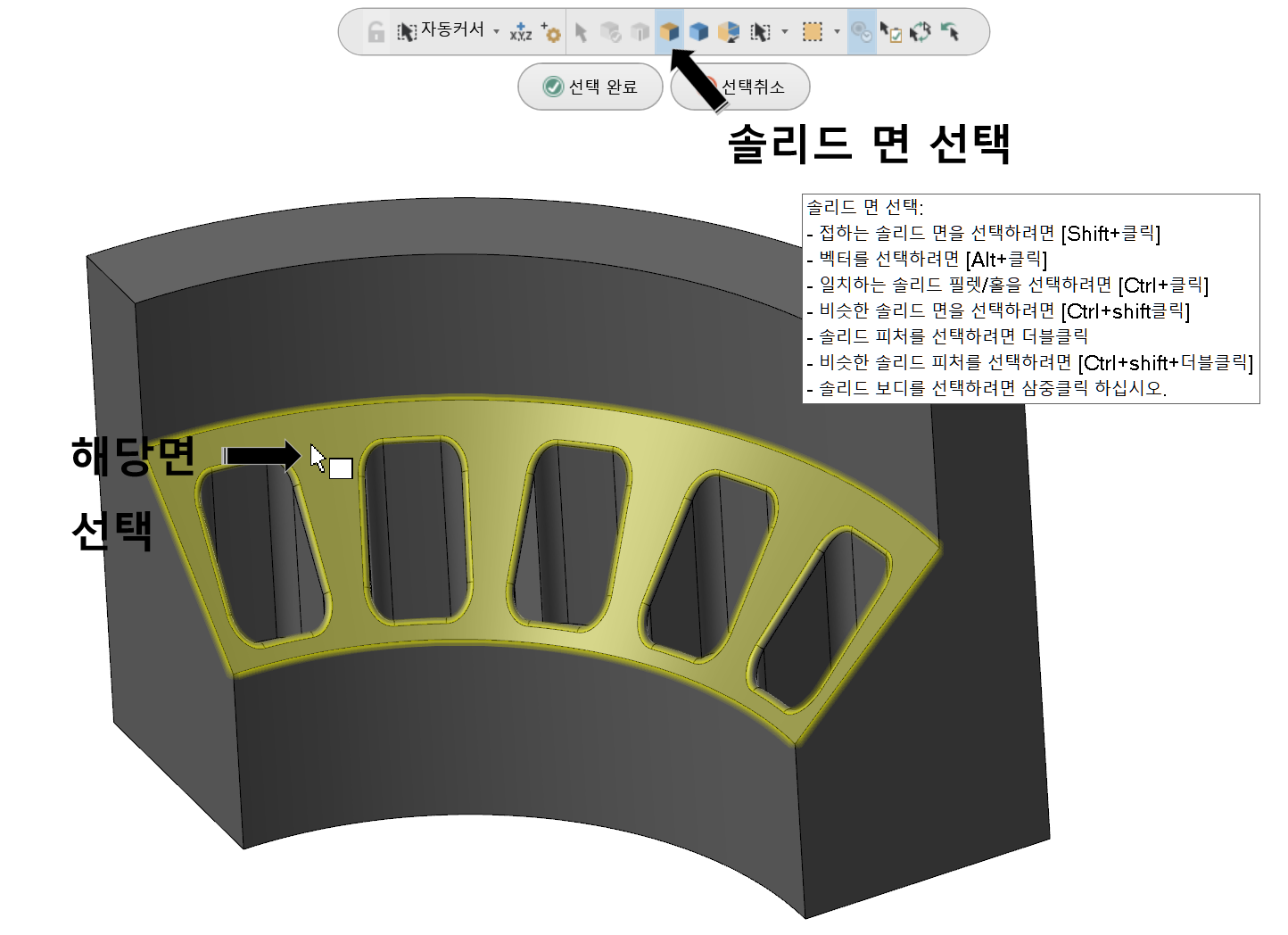Click the padlock unlock icon
Viewport: 1288px width, 935px height.
coord(376,32)
